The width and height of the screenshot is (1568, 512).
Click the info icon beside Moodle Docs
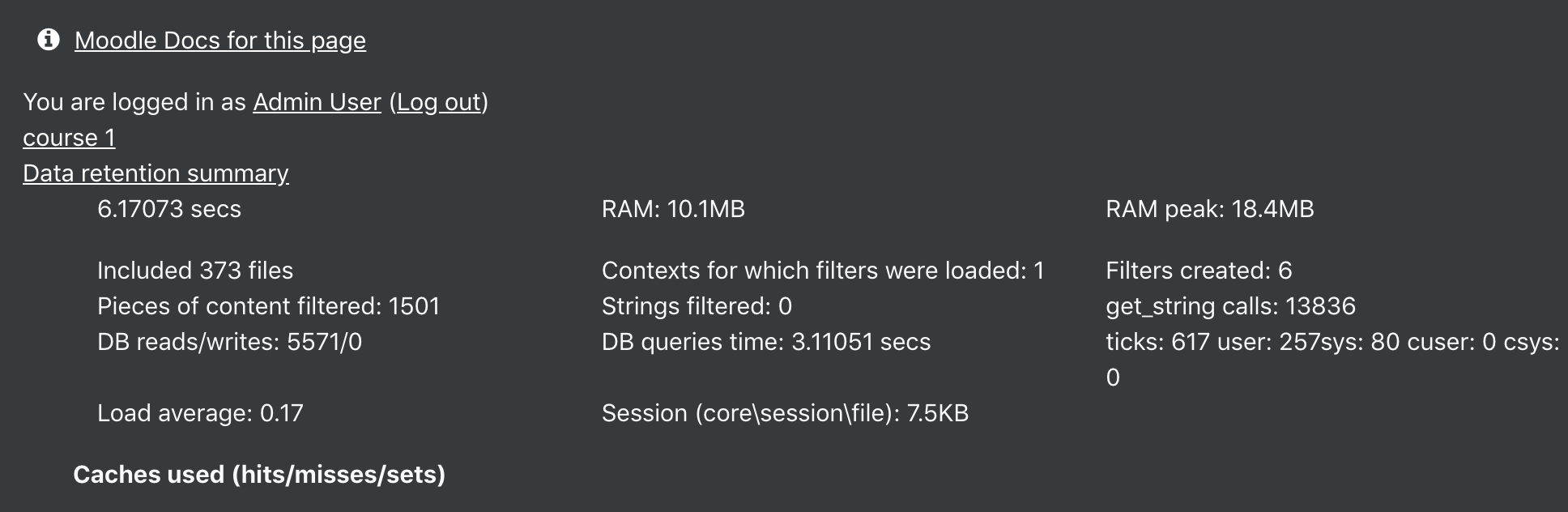[x=49, y=39]
